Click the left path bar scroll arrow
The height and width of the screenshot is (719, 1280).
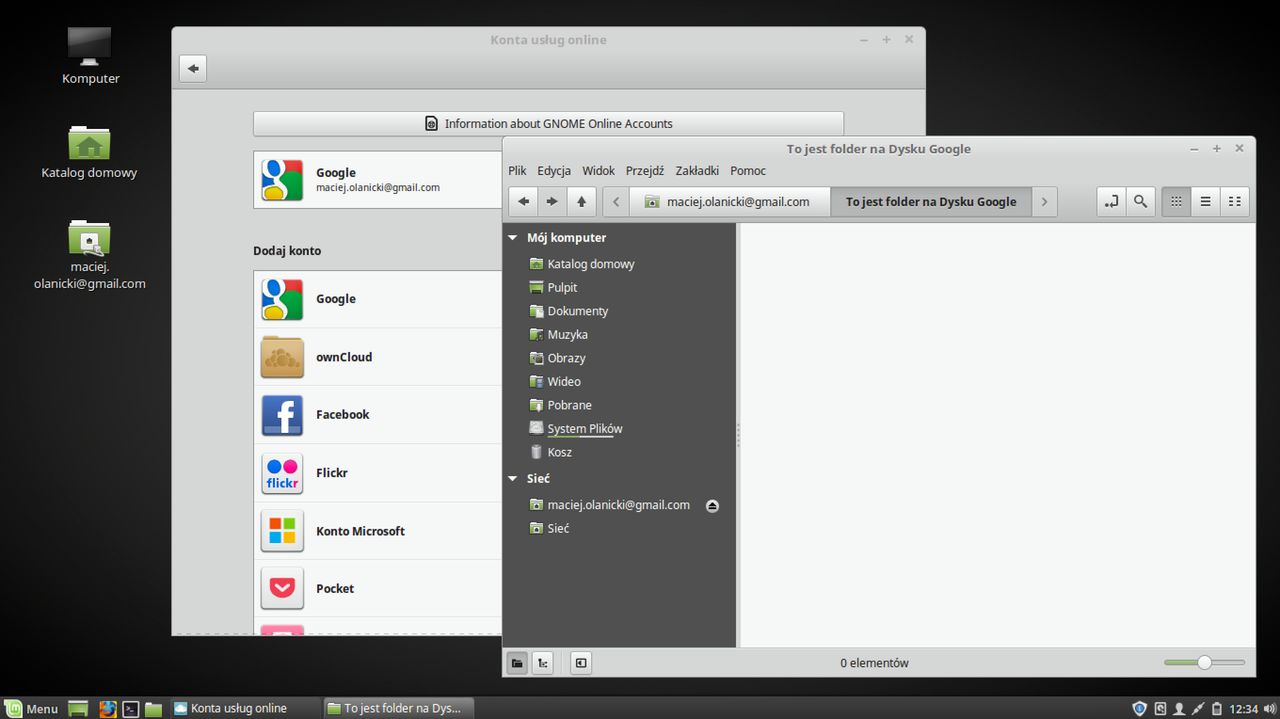point(616,201)
